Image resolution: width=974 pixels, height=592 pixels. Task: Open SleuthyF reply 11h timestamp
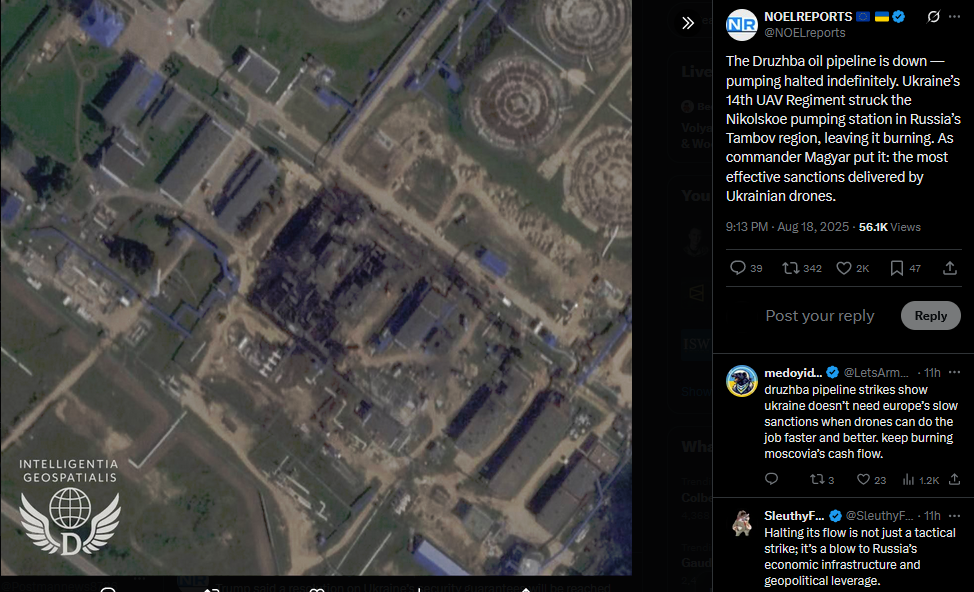click(x=932, y=516)
